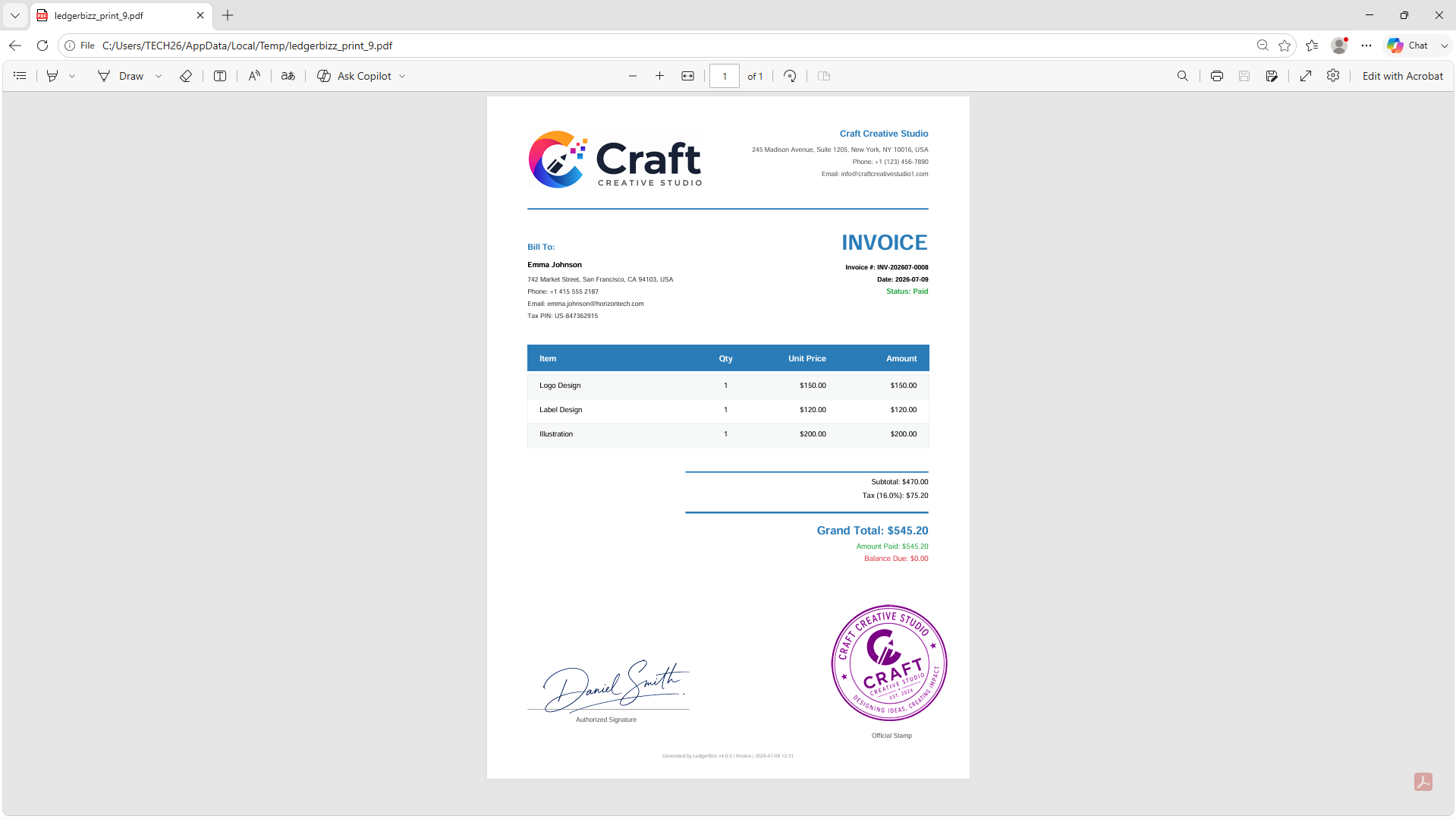Search inside the PDF document

1183,76
